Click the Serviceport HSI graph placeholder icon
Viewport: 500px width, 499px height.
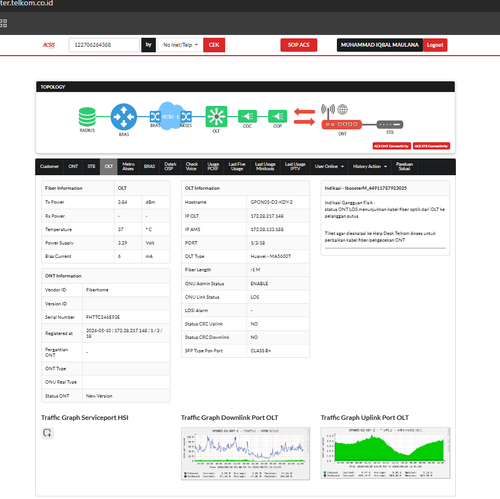47,433
